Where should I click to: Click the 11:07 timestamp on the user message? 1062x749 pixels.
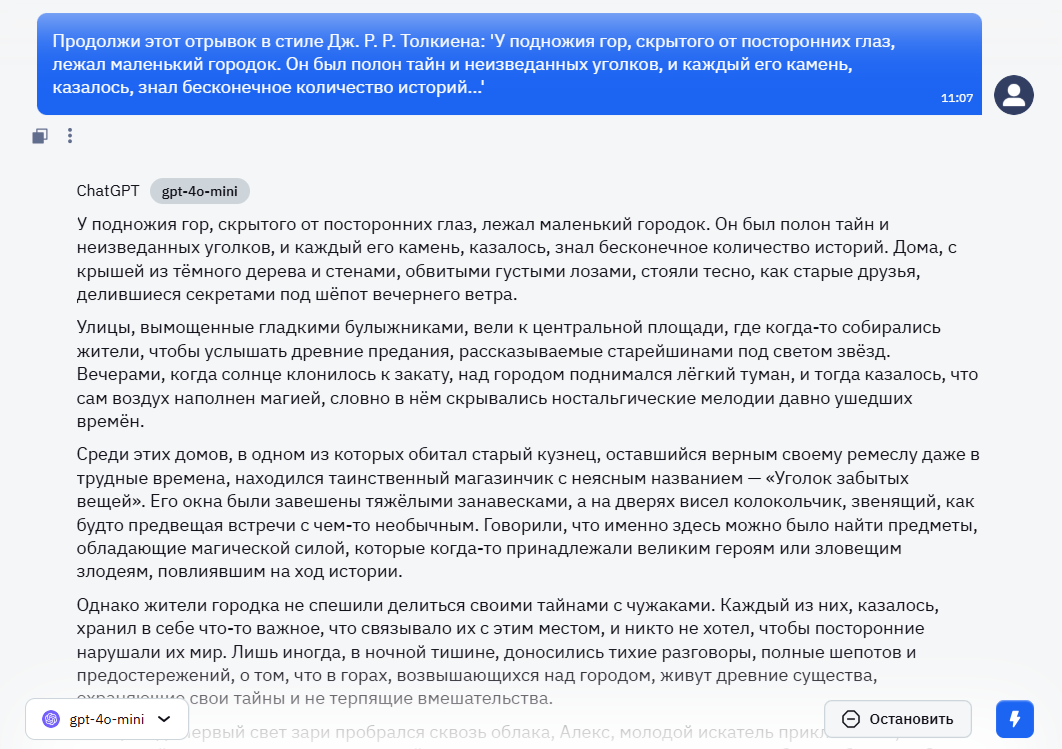tap(956, 98)
